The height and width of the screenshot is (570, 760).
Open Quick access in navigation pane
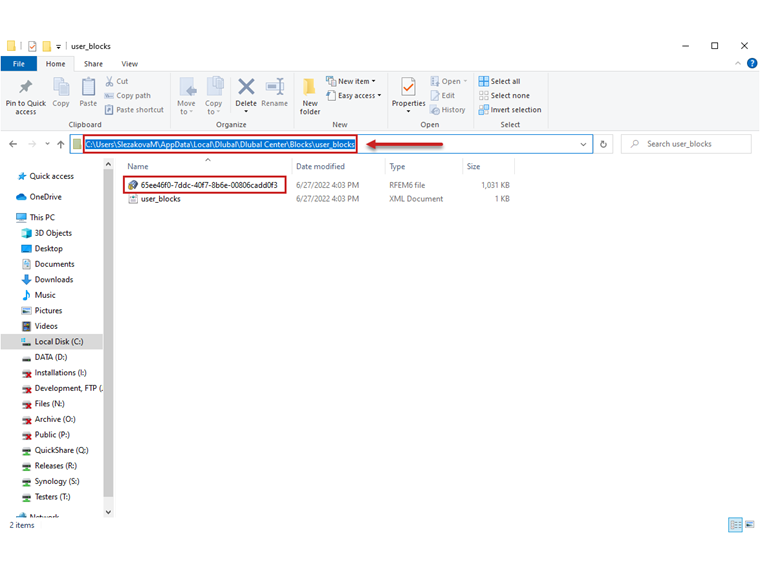[46, 176]
